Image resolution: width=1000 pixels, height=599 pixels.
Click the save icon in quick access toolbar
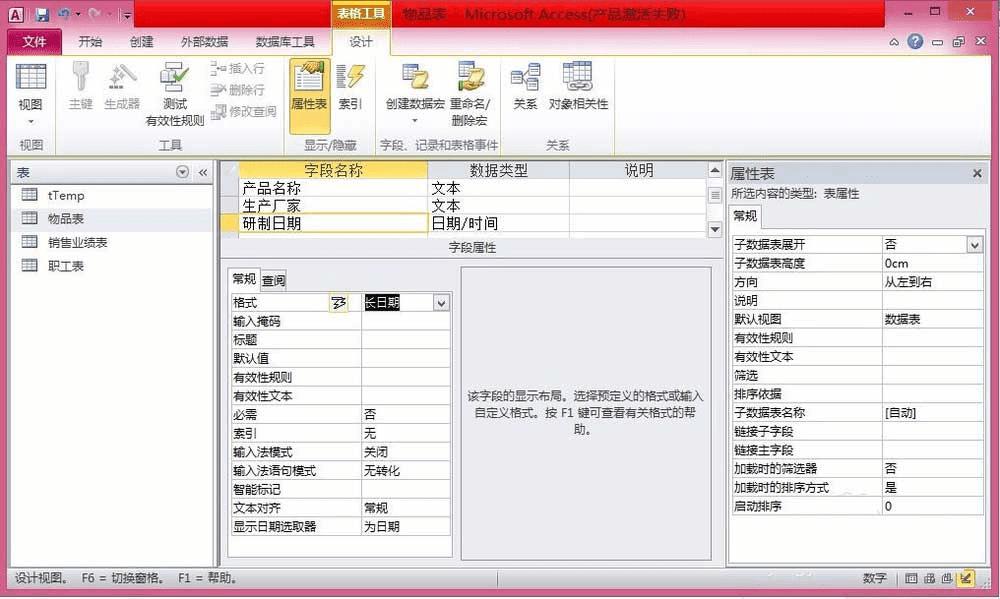[42, 13]
